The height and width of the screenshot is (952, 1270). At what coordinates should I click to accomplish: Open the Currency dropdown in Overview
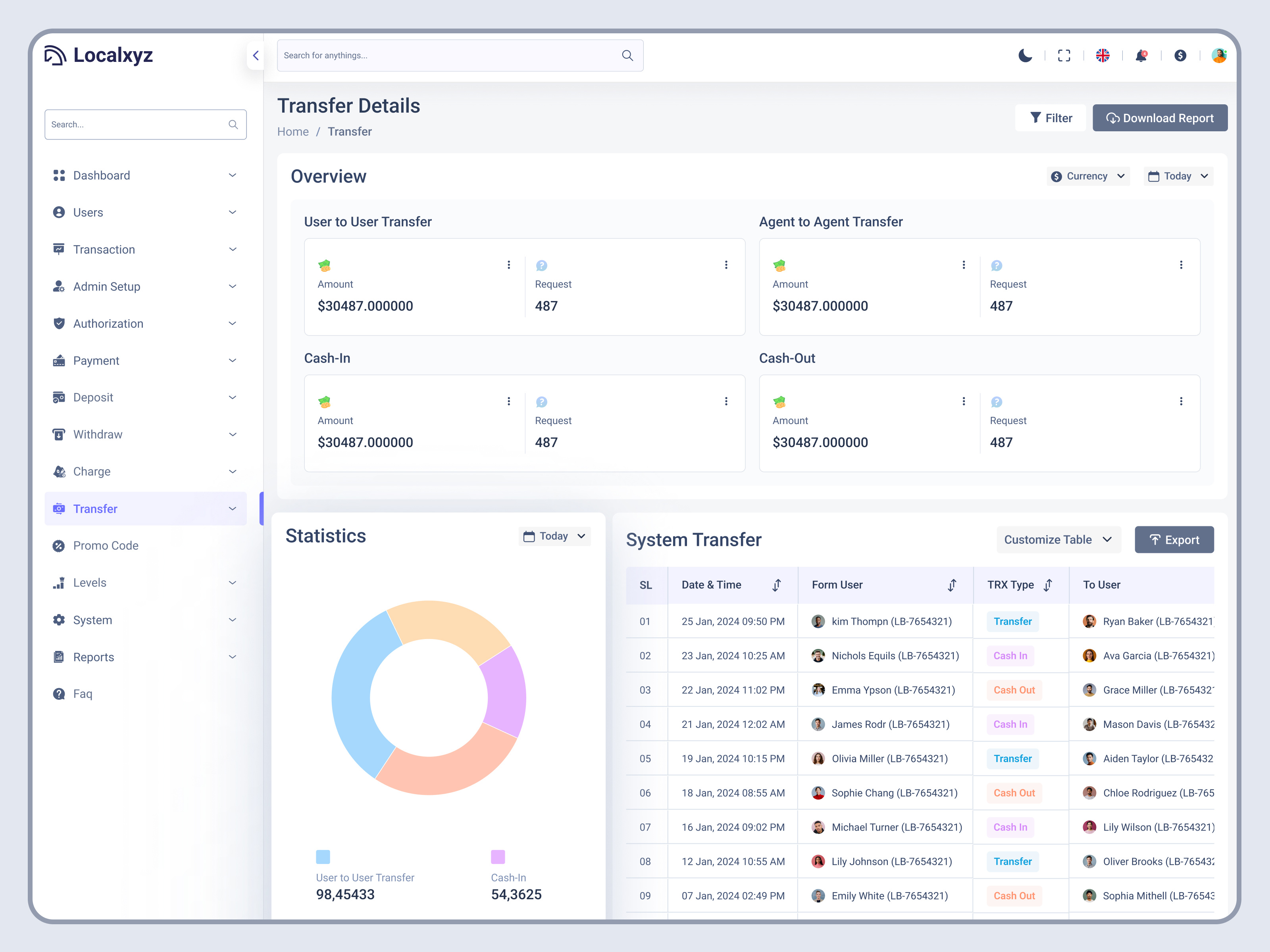click(1087, 176)
